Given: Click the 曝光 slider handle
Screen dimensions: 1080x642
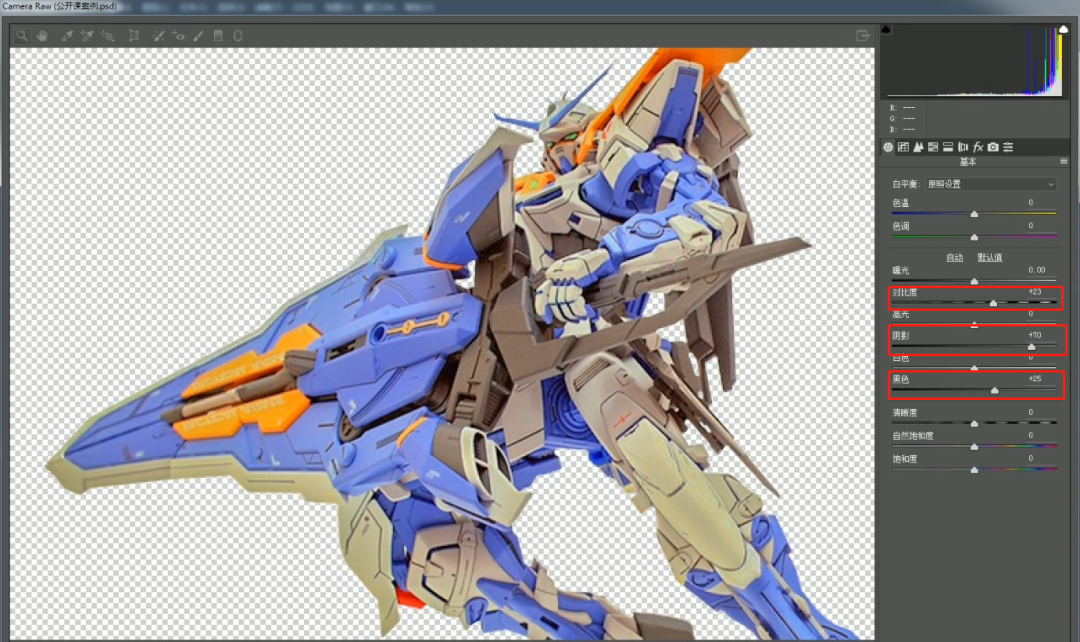Looking at the screenshot, I should tap(974, 281).
